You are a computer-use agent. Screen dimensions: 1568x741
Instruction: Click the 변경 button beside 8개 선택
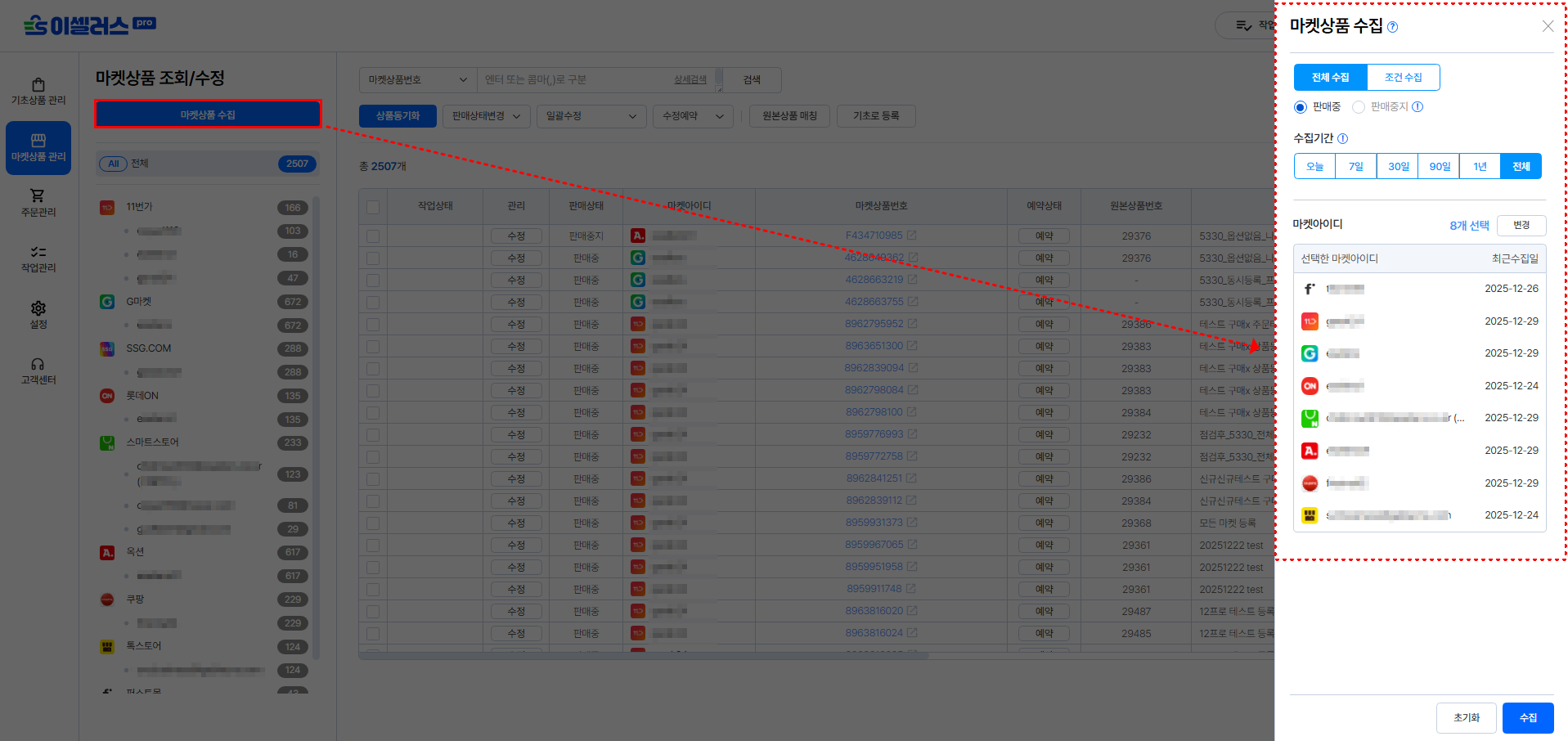[1521, 225]
